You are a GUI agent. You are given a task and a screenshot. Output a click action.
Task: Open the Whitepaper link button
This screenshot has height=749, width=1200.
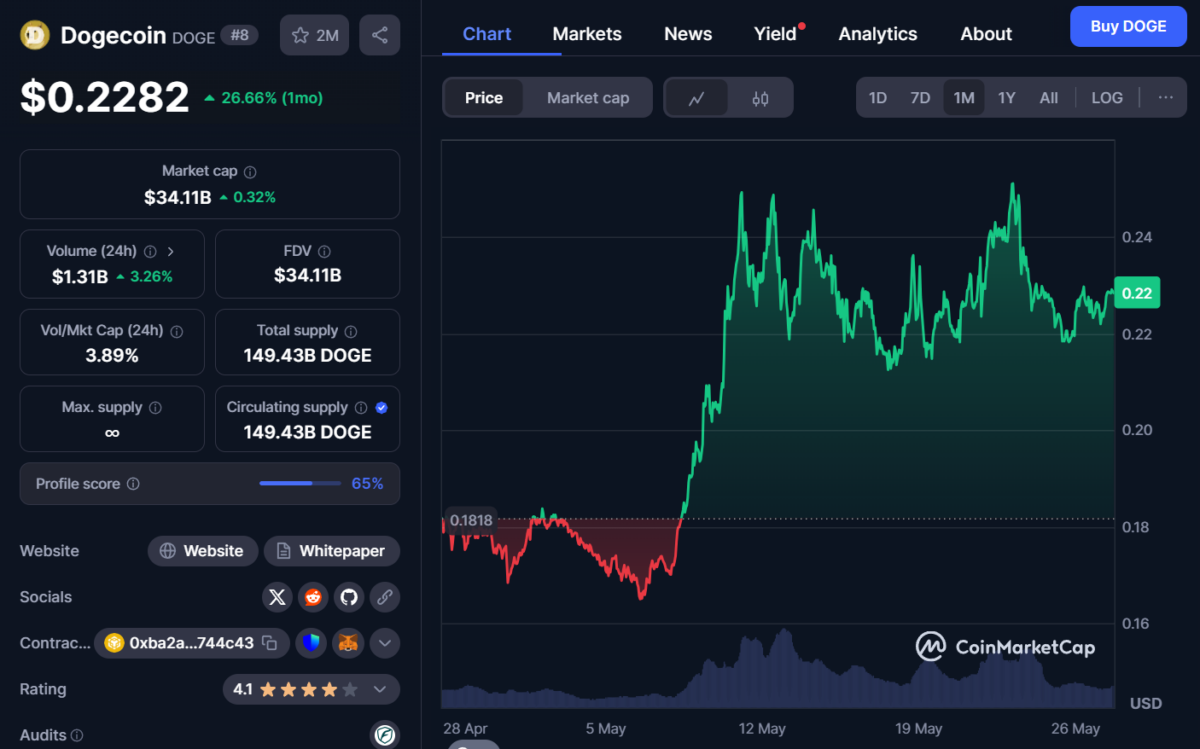[x=332, y=551]
